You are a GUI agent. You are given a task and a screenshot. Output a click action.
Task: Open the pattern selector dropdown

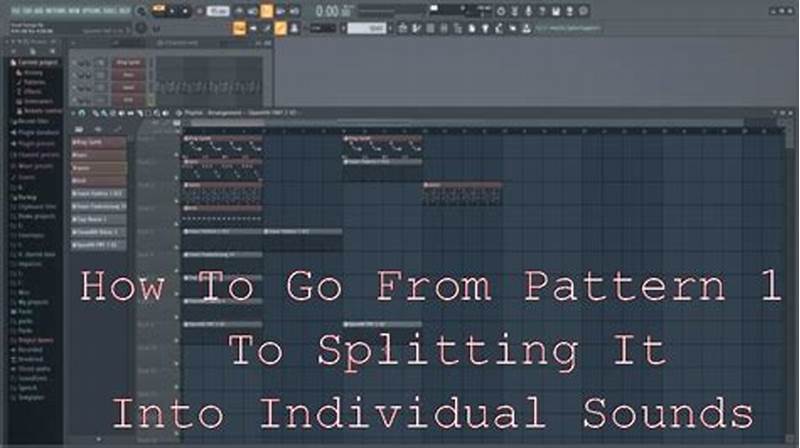pos(367,28)
